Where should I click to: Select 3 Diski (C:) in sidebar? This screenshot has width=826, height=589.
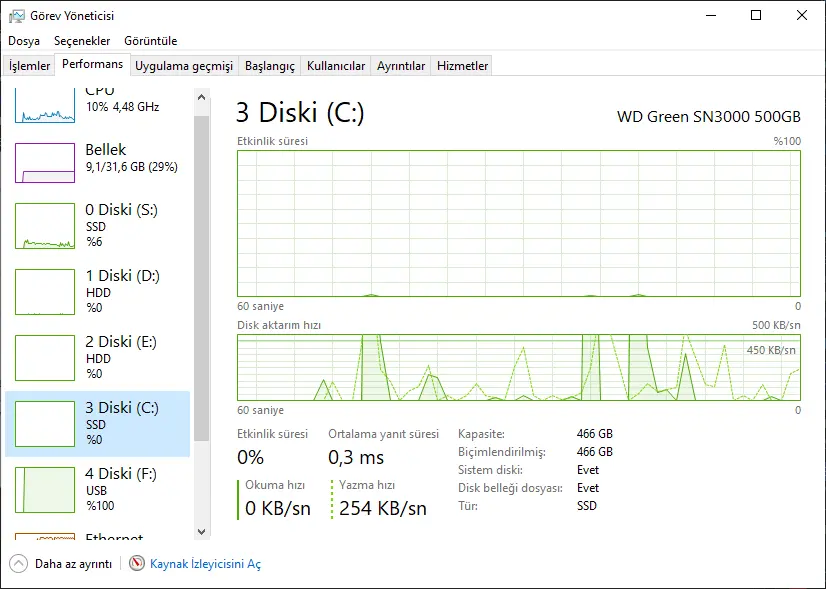coord(97,424)
